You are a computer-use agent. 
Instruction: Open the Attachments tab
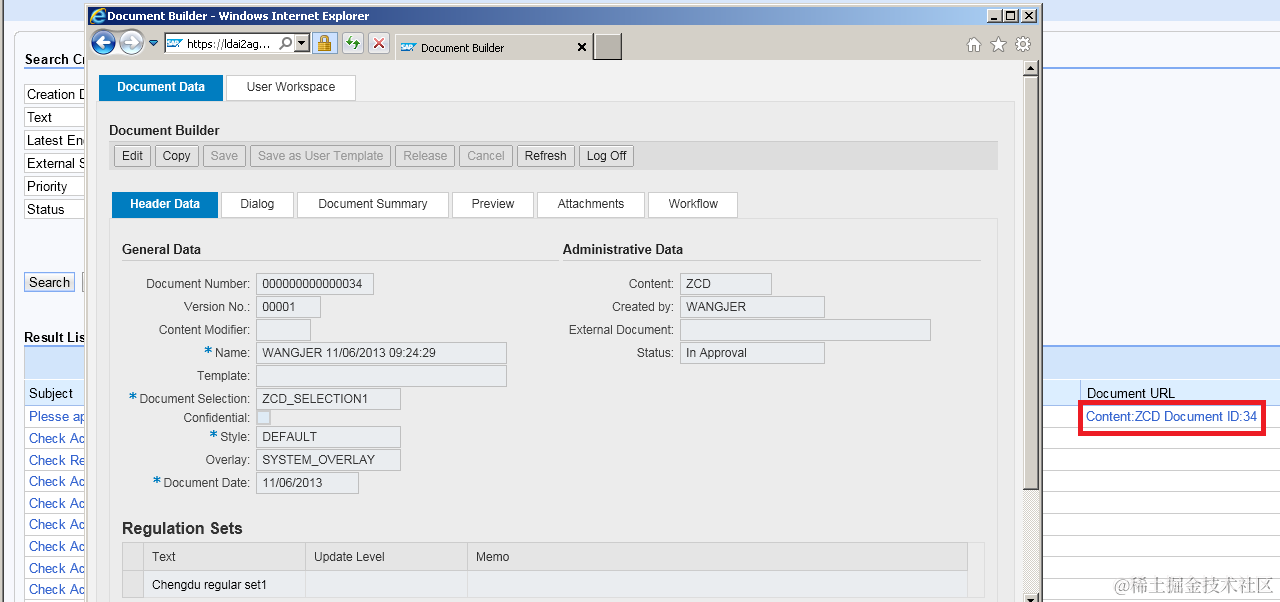click(590, 204)
